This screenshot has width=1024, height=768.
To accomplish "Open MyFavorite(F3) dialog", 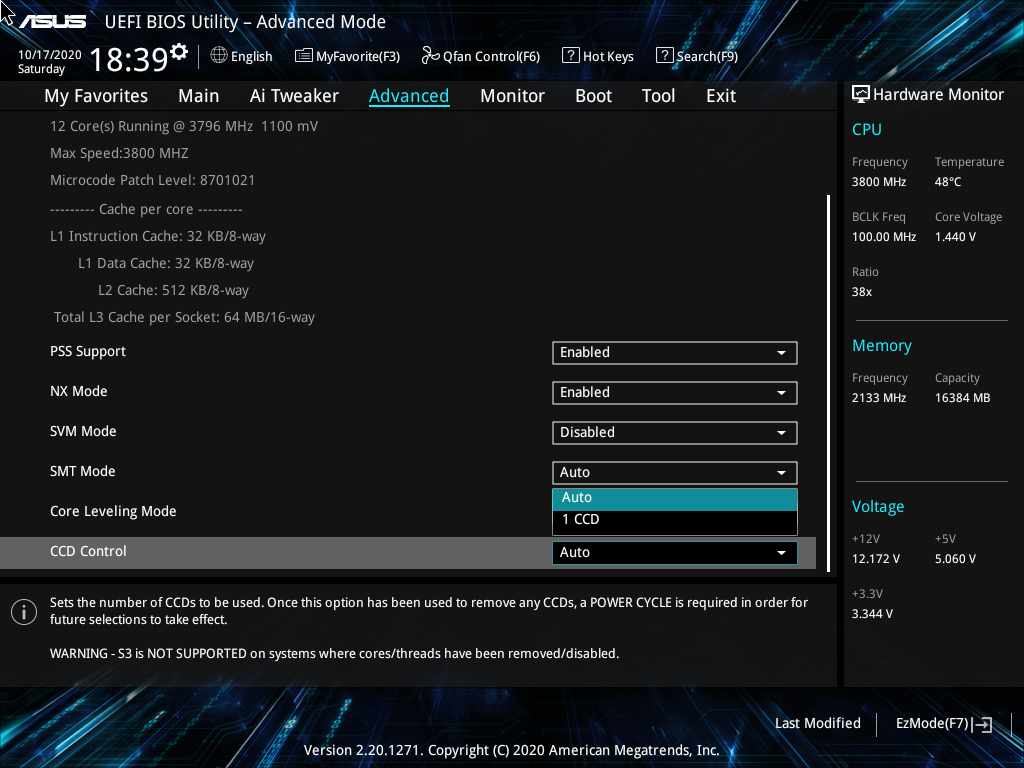I will pyautogui.click(x=358, y=56).
